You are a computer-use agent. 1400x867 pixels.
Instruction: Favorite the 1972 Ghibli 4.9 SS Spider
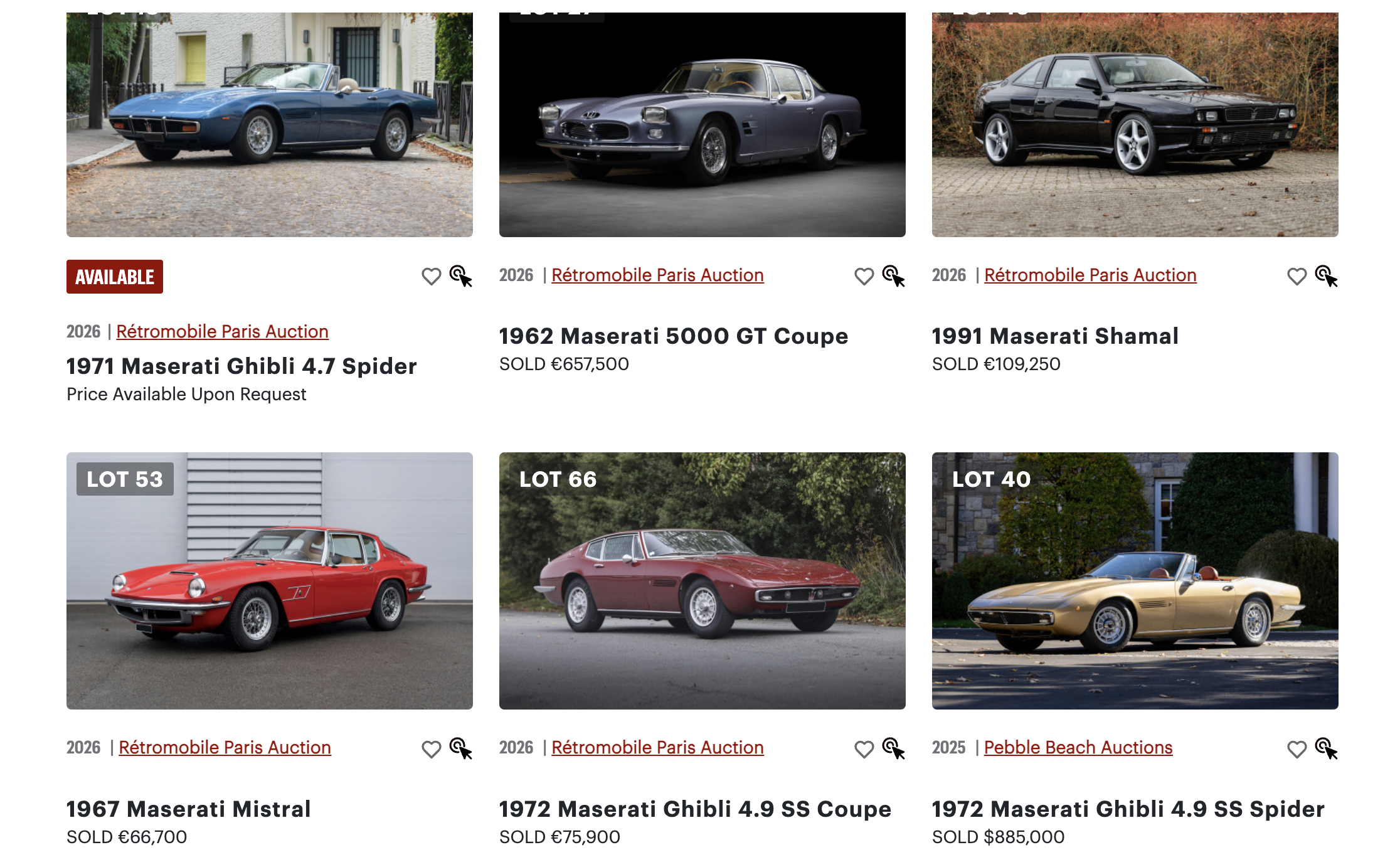point(1297,749)
